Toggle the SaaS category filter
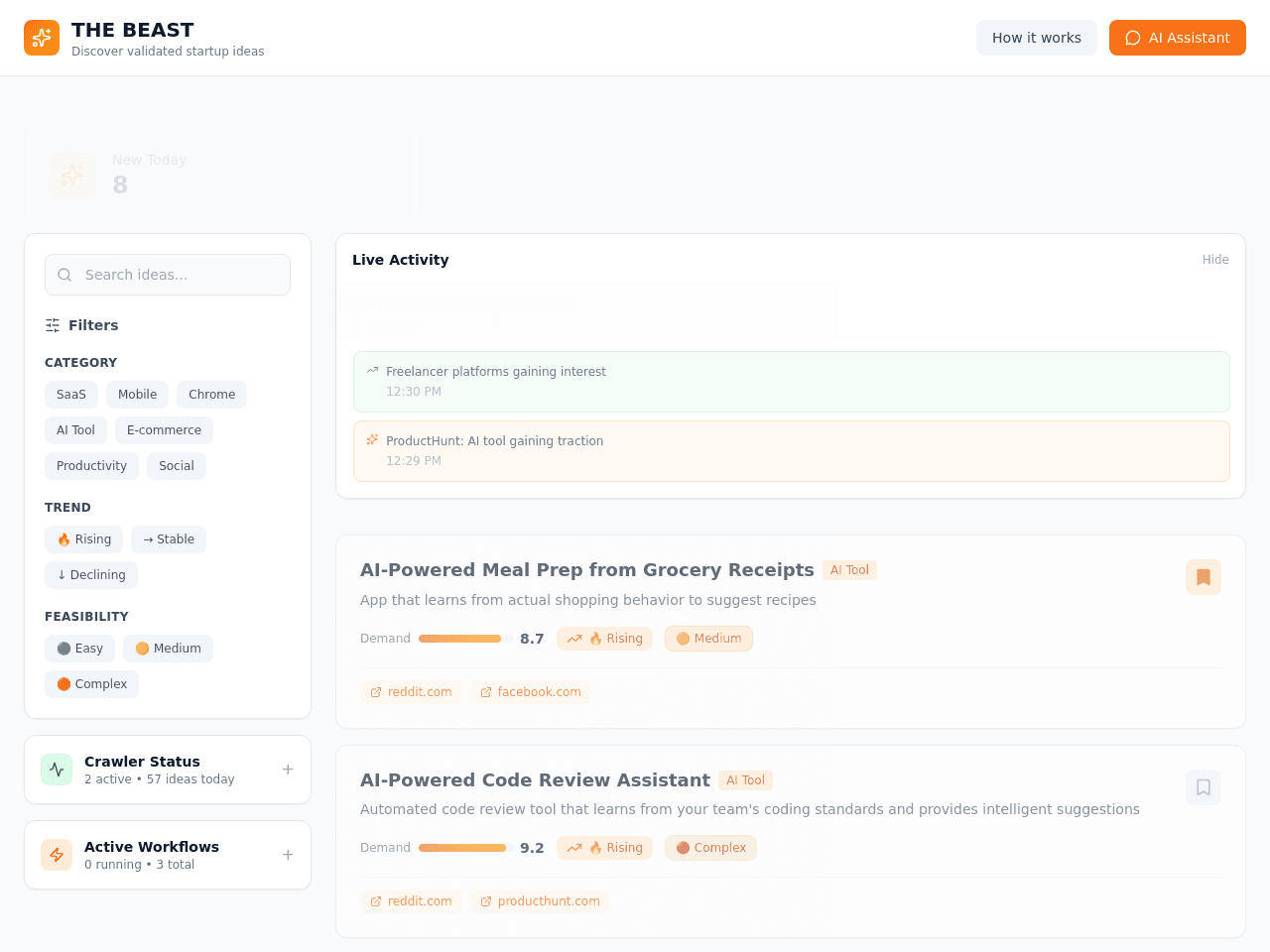Viewport: 1270px width, 952px height. pos(71,395)
